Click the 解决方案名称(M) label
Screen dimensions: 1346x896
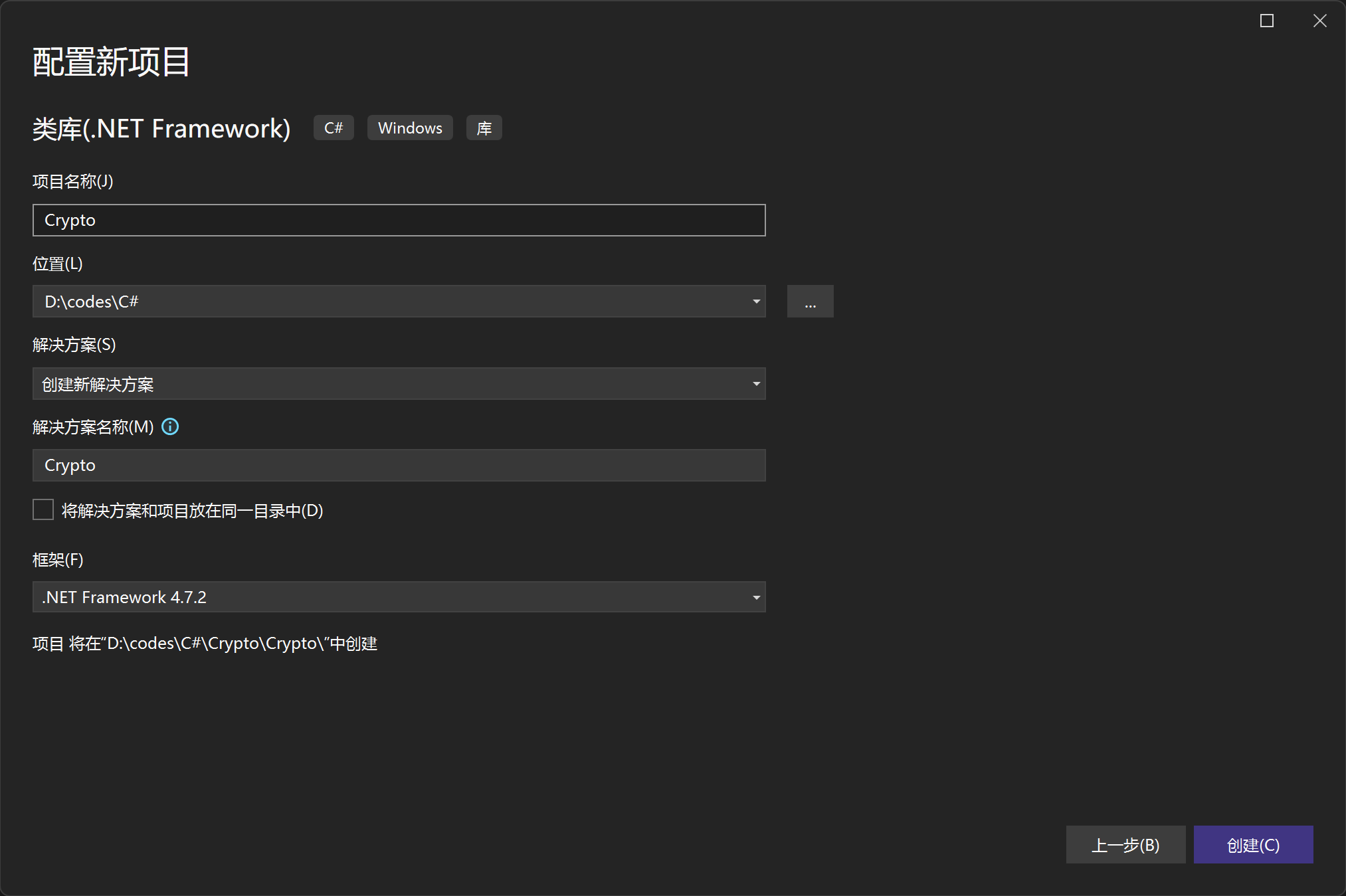(93, 427)
